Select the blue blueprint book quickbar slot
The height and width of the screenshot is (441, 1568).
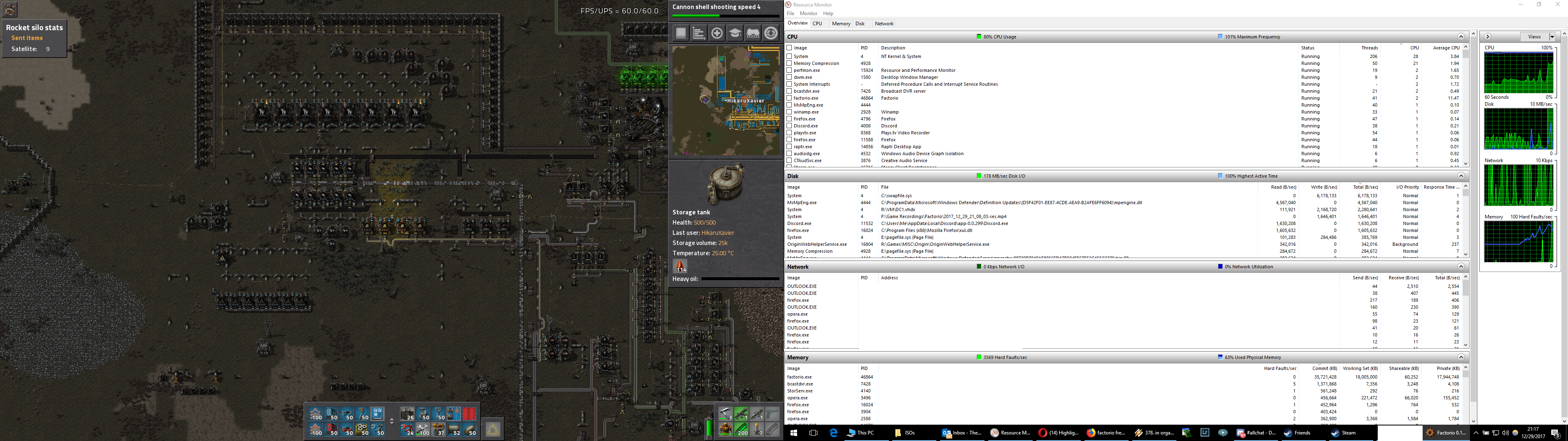pyautogui.click(x=377, y=414)
